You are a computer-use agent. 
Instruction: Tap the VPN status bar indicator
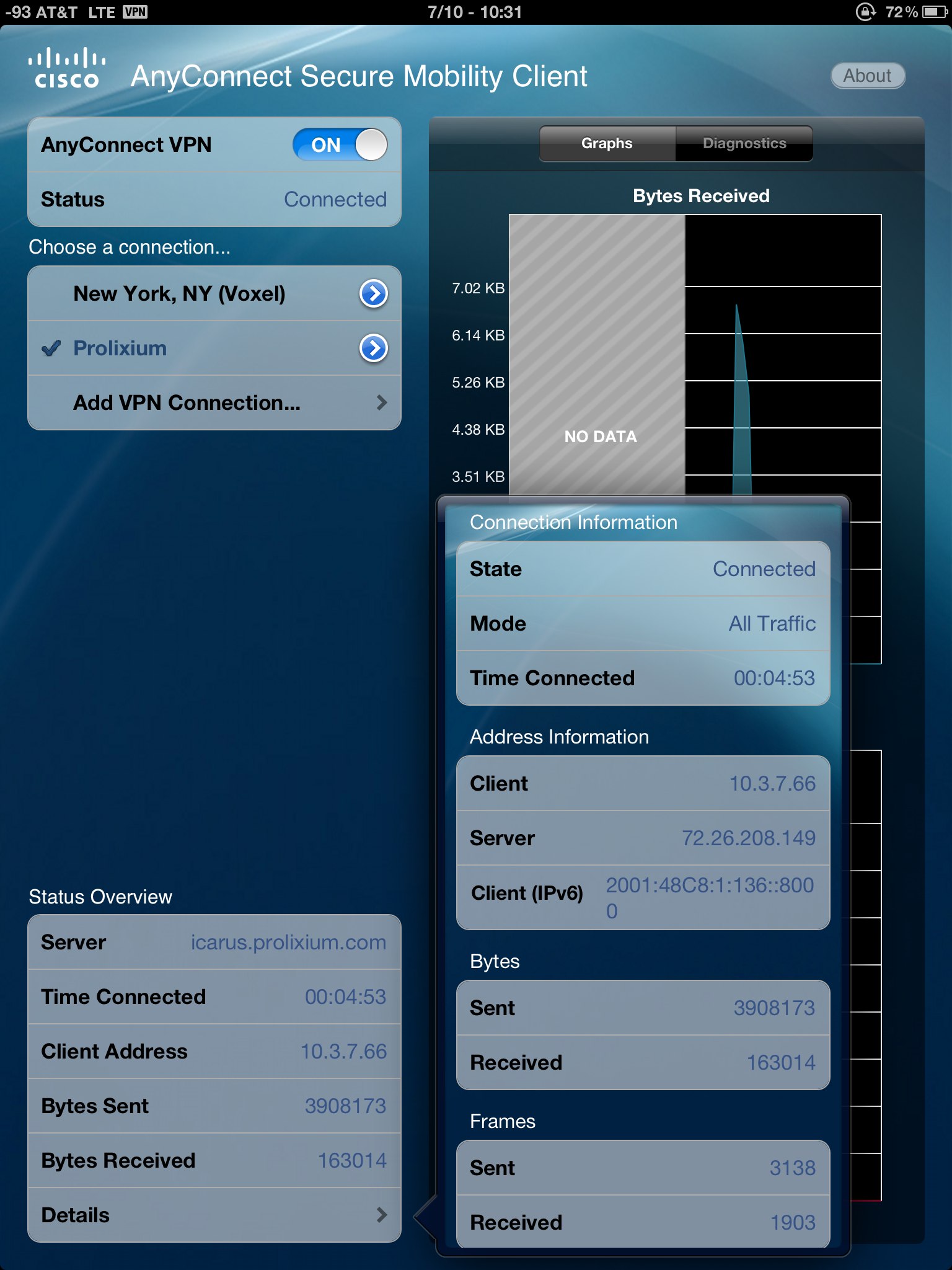[x=135, y=12]
